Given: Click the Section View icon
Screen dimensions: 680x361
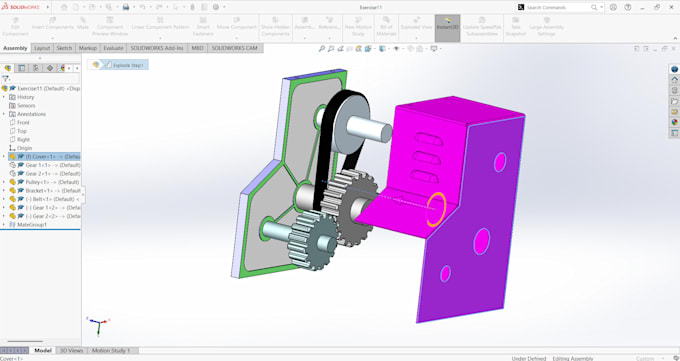Looking at the screenshot, I should 359,49.
